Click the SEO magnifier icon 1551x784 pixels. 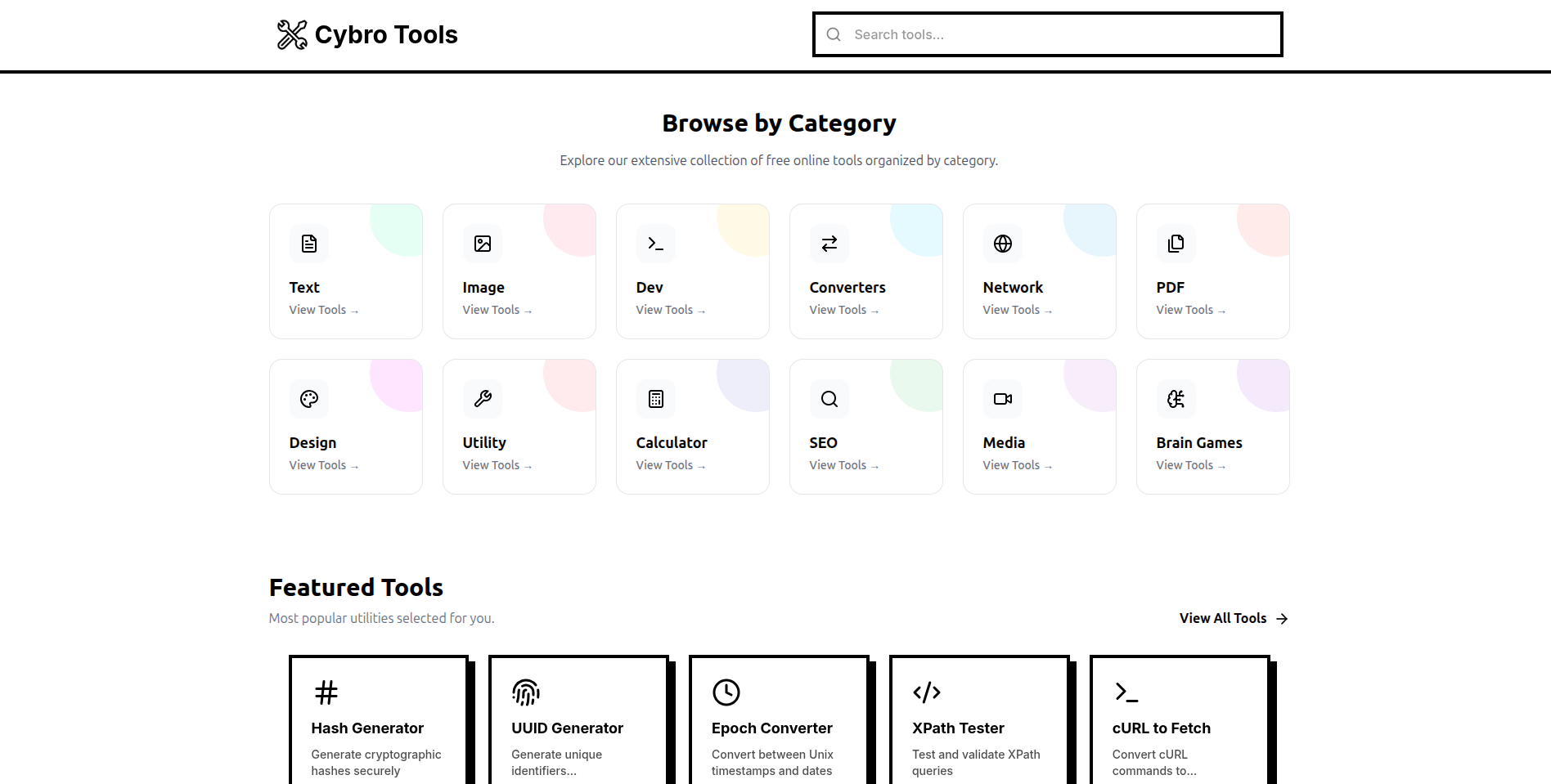[829, 399]
